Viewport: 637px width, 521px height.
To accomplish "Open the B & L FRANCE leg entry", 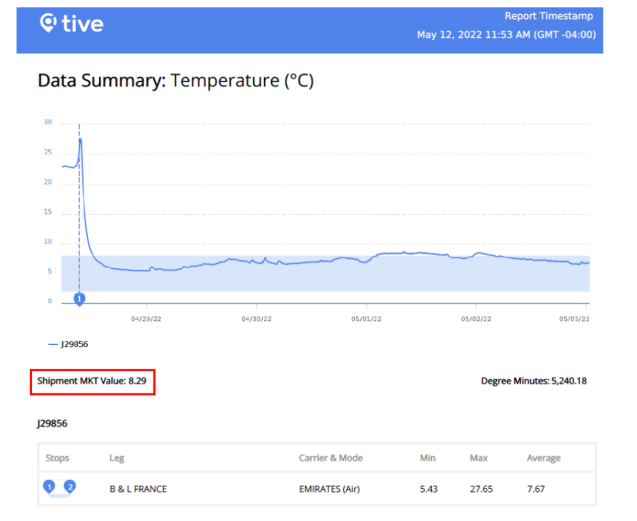I will [138, 488].
